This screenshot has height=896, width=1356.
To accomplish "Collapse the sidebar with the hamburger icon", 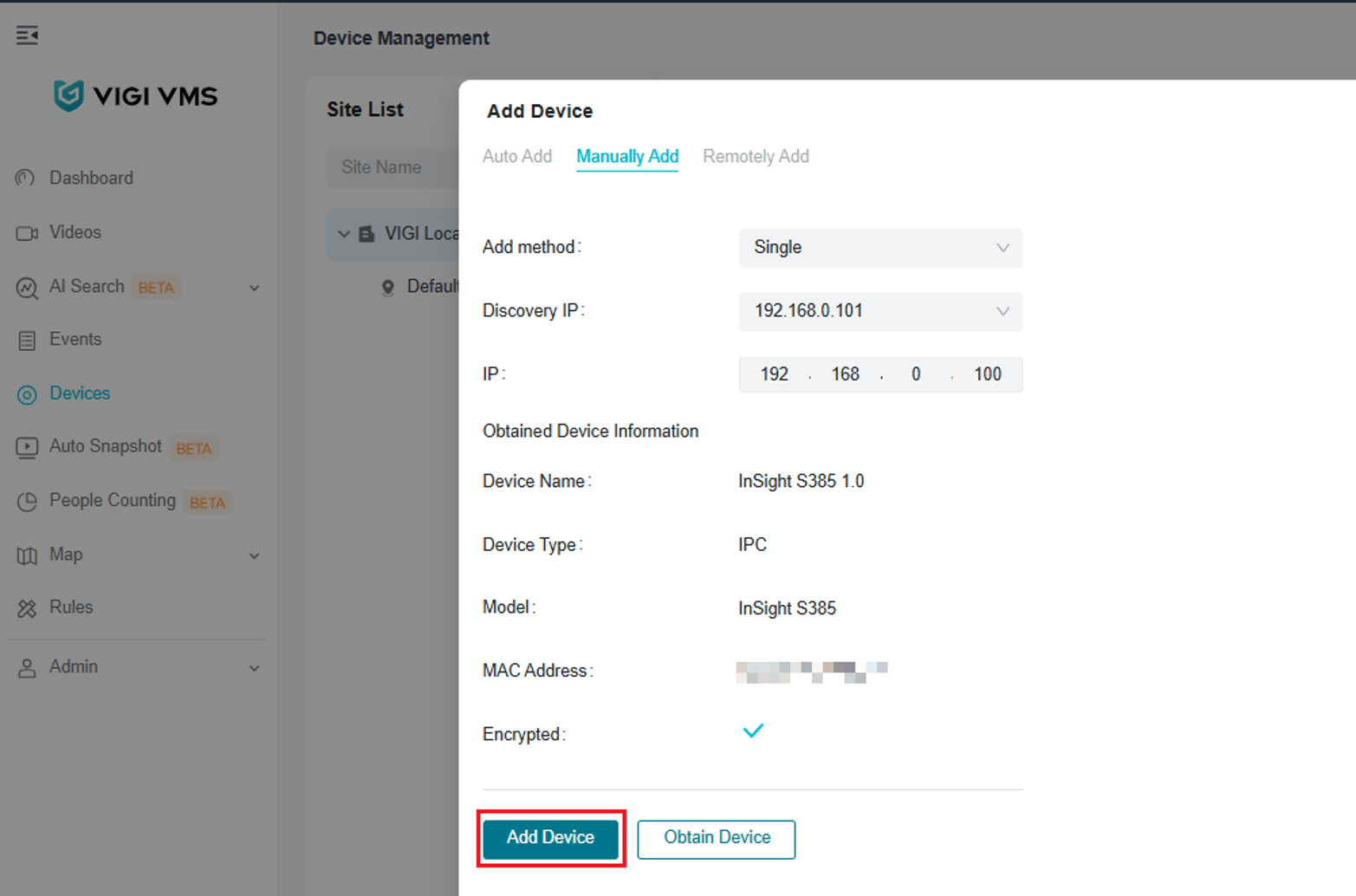I will click(x=27, y=36).
